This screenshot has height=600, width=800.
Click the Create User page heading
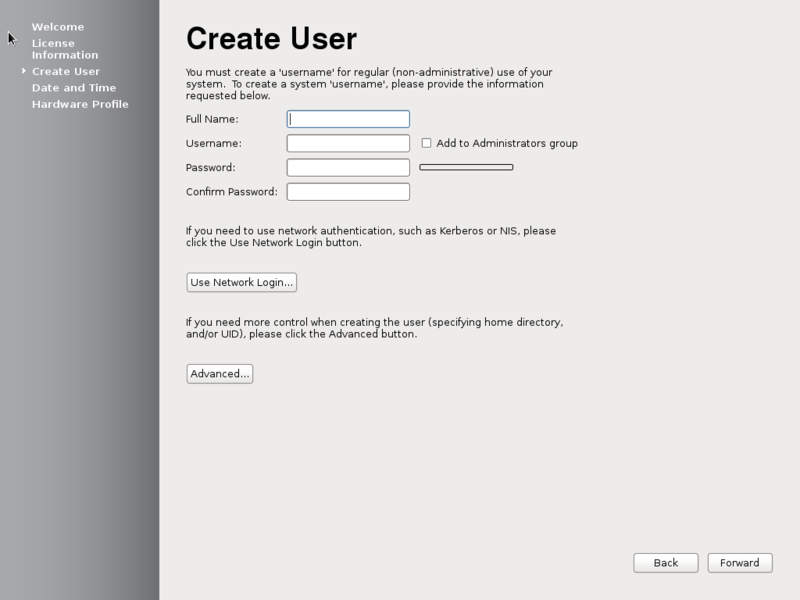pyautogui.click(x=271, y=38)
